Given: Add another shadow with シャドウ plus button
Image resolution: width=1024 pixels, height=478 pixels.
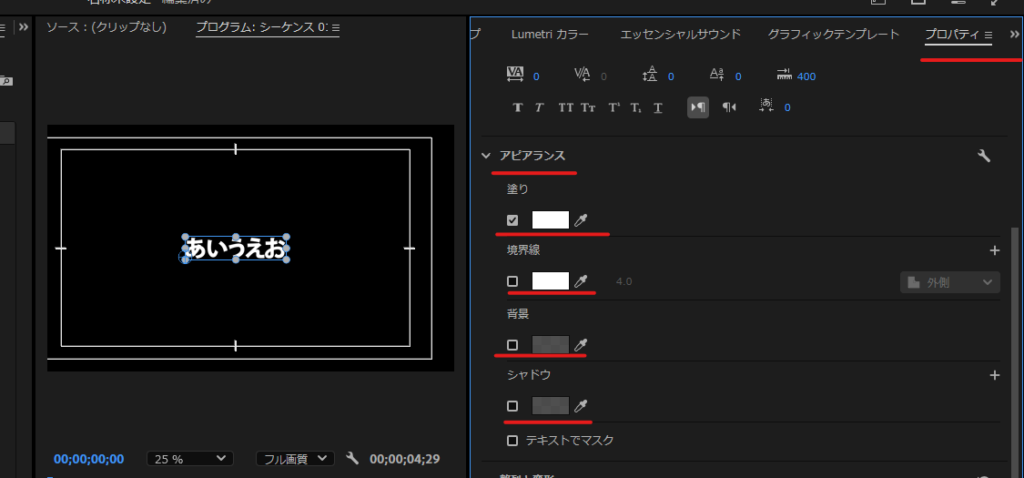Looking at the screenshot, I should point(994,375).
